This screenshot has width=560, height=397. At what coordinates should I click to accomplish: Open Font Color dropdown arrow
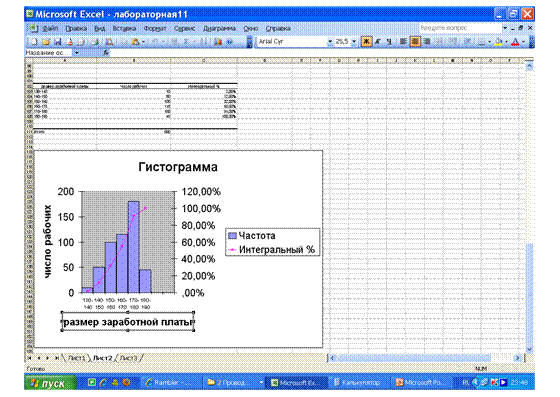523,42
